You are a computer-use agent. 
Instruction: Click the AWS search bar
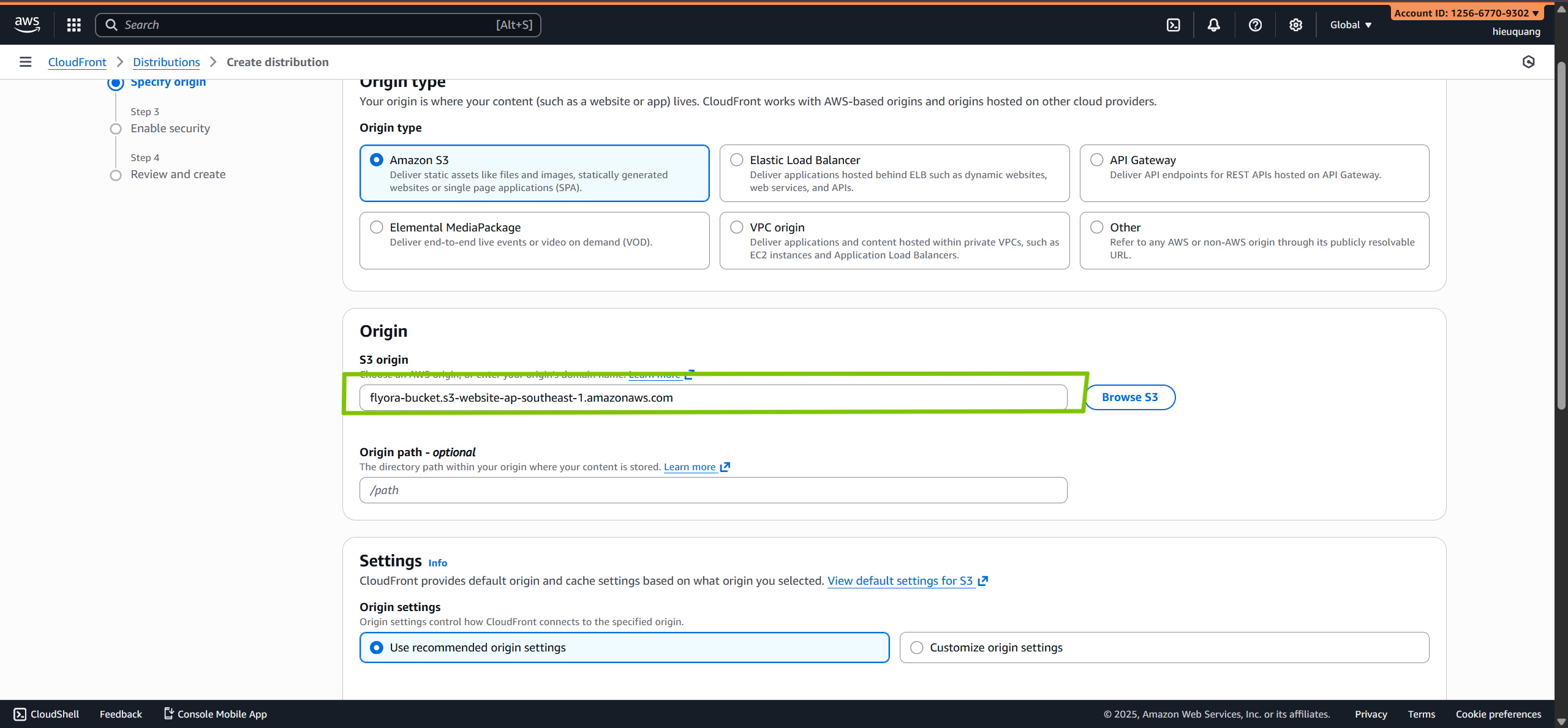[318, 25]
